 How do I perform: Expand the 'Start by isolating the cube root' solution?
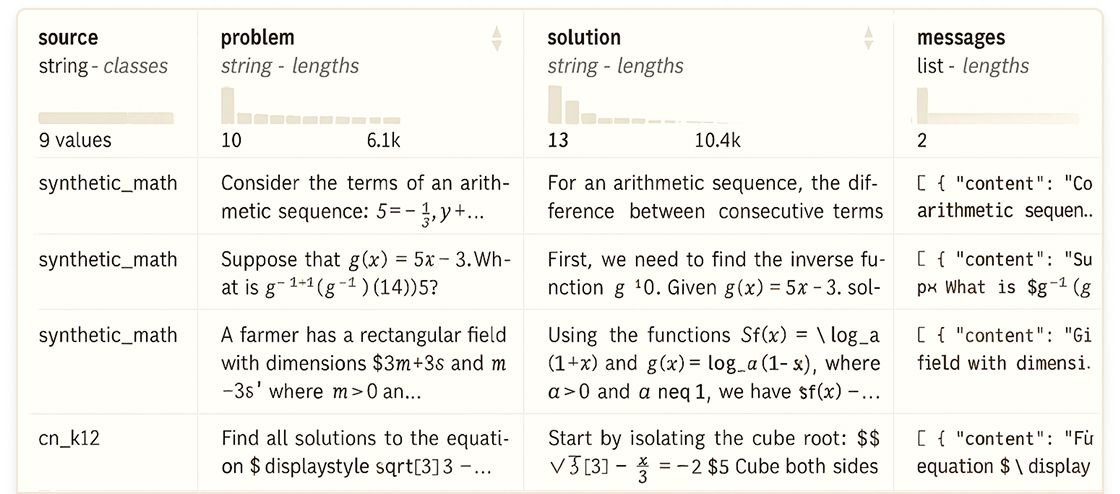coord(714,452)
